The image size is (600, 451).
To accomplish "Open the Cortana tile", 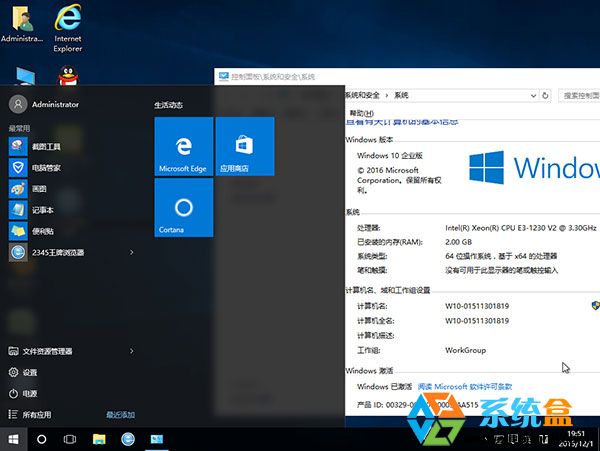I will click(x=184, y=208).
